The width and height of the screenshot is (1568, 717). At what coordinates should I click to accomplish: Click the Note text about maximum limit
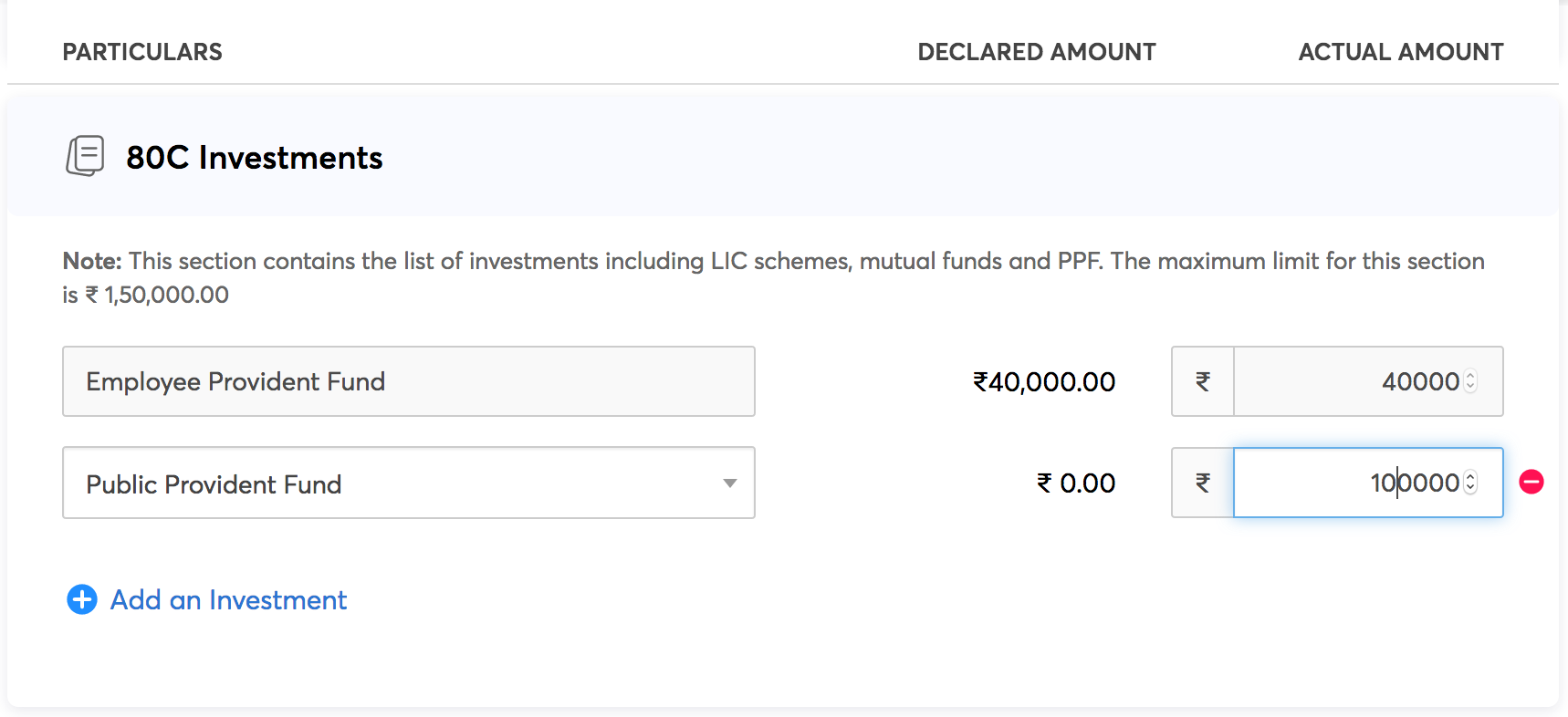click(772, 262)
